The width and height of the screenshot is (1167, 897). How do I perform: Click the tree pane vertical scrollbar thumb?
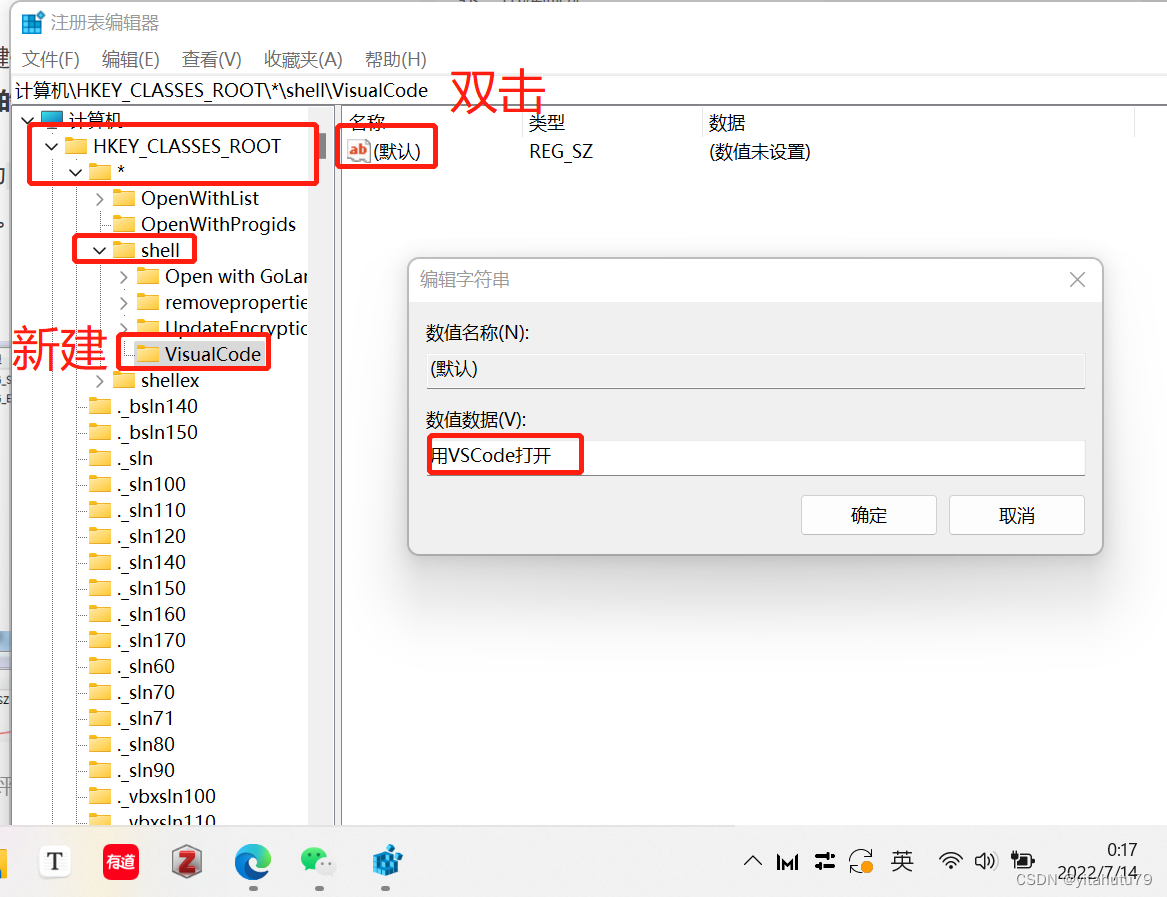tap(322, 146)
